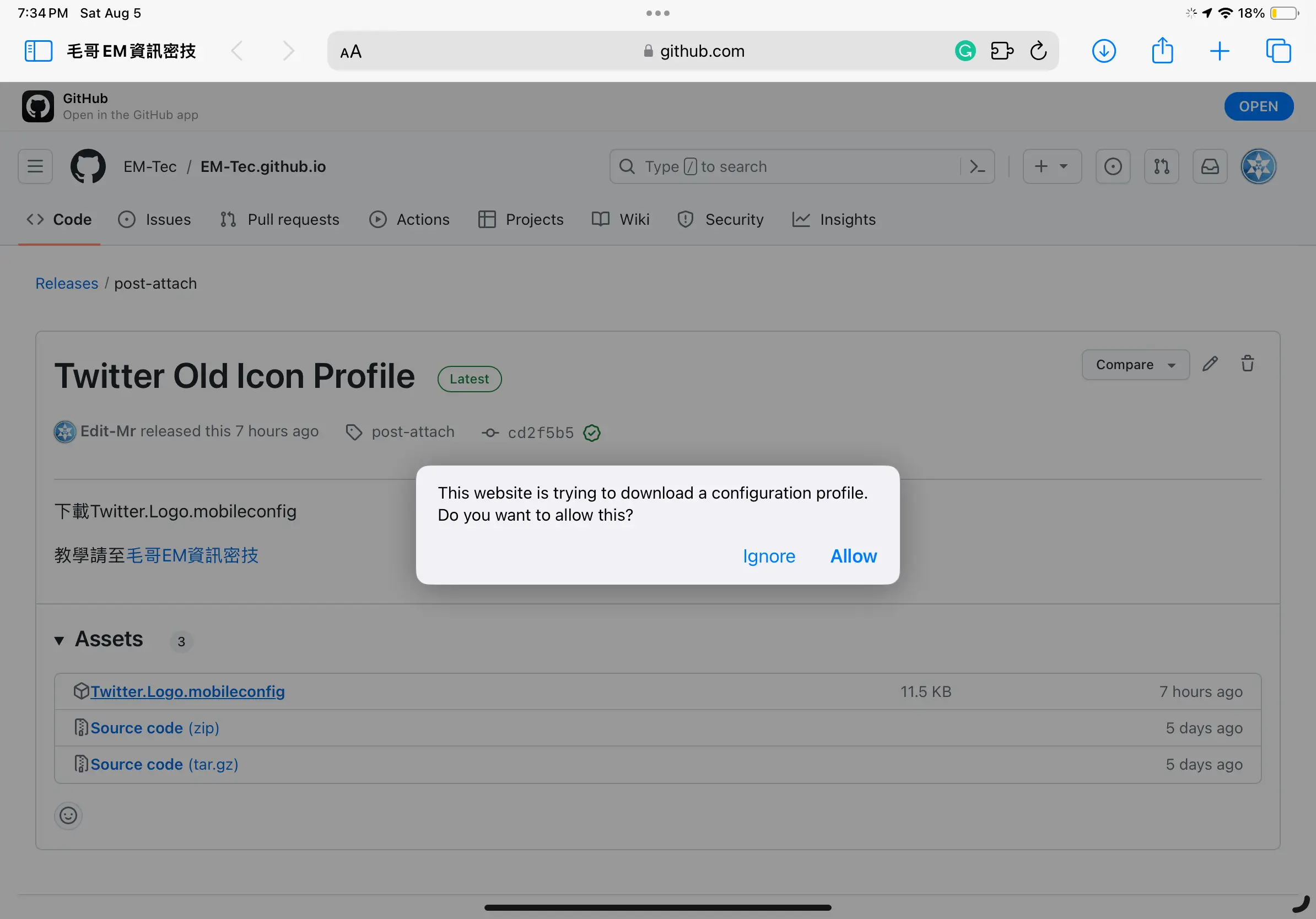Image resolution: width=1316 pixels, height=919 pixels.
Task: Switch to the Issues tab
Action: pyautogui.click(x=154, y=220)
